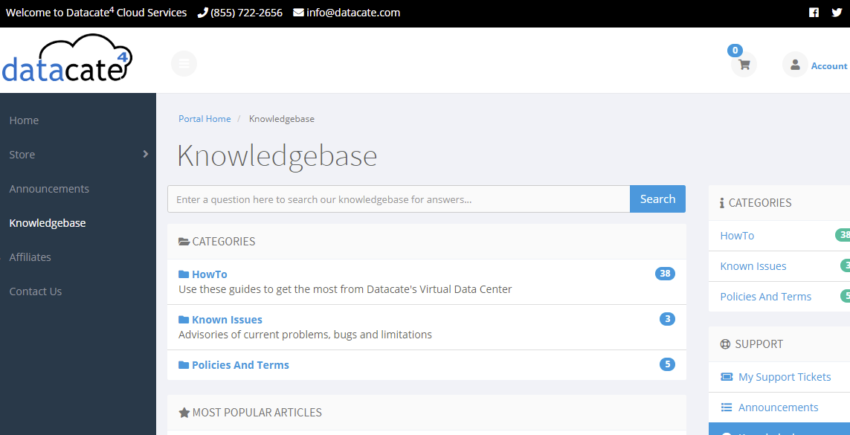Open Announcements in the Support panel

(x=778, y=407)
